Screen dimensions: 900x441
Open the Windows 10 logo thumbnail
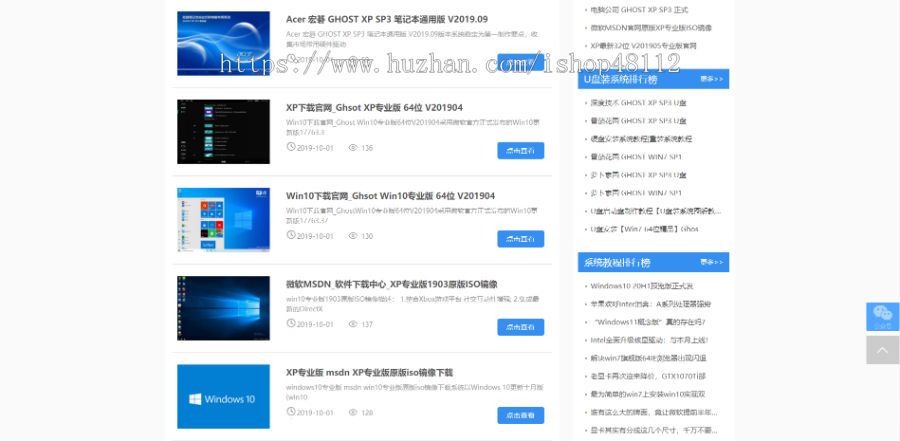(x=223, y=396)
